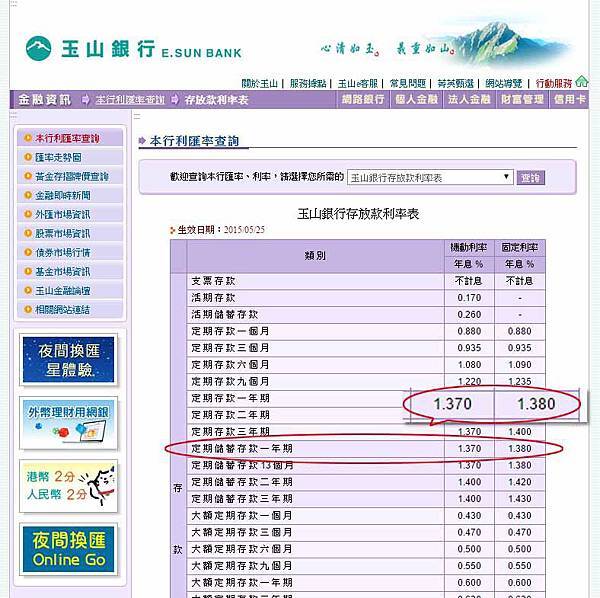Click 機動利率 column header
Image resolution: width=600 pixels, height=598 pixels.
click(469, 248)
